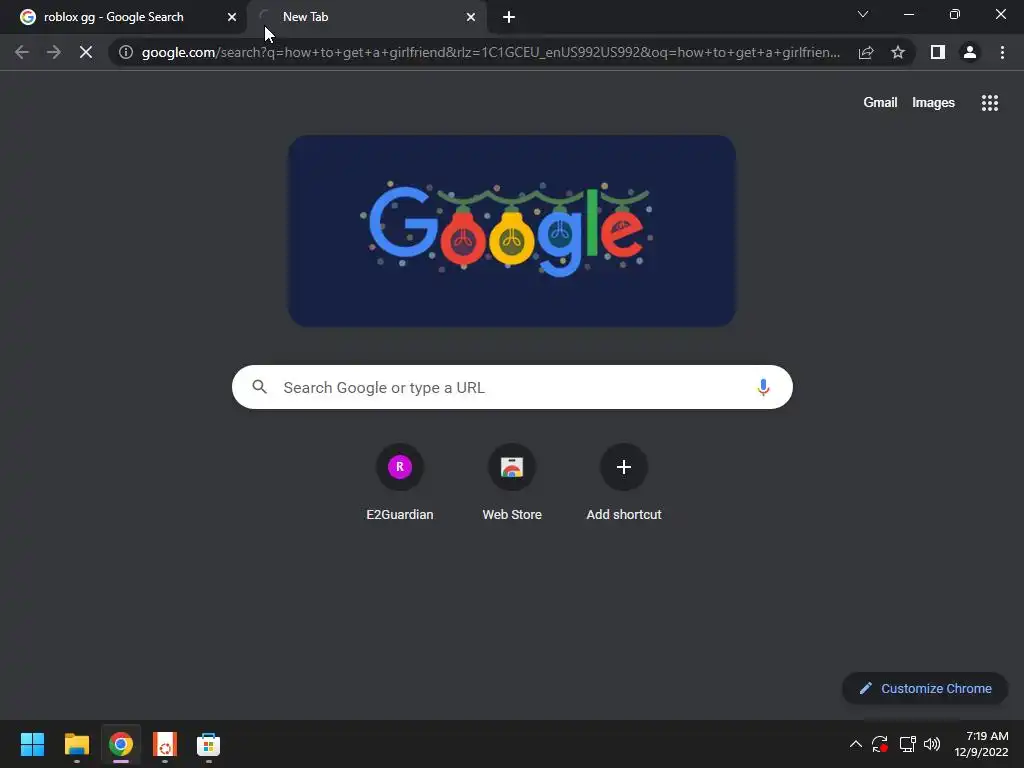Click the magnifier icon in search box
This screenshot has width=1024, height=768.
260,387
